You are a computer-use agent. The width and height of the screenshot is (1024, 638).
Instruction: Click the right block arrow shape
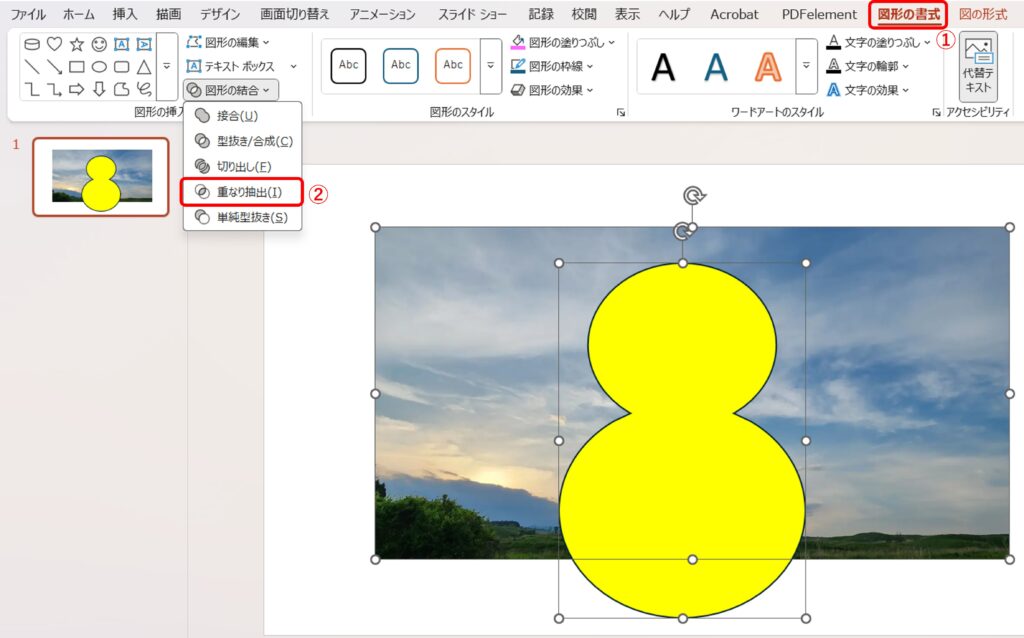coord(77,89)
